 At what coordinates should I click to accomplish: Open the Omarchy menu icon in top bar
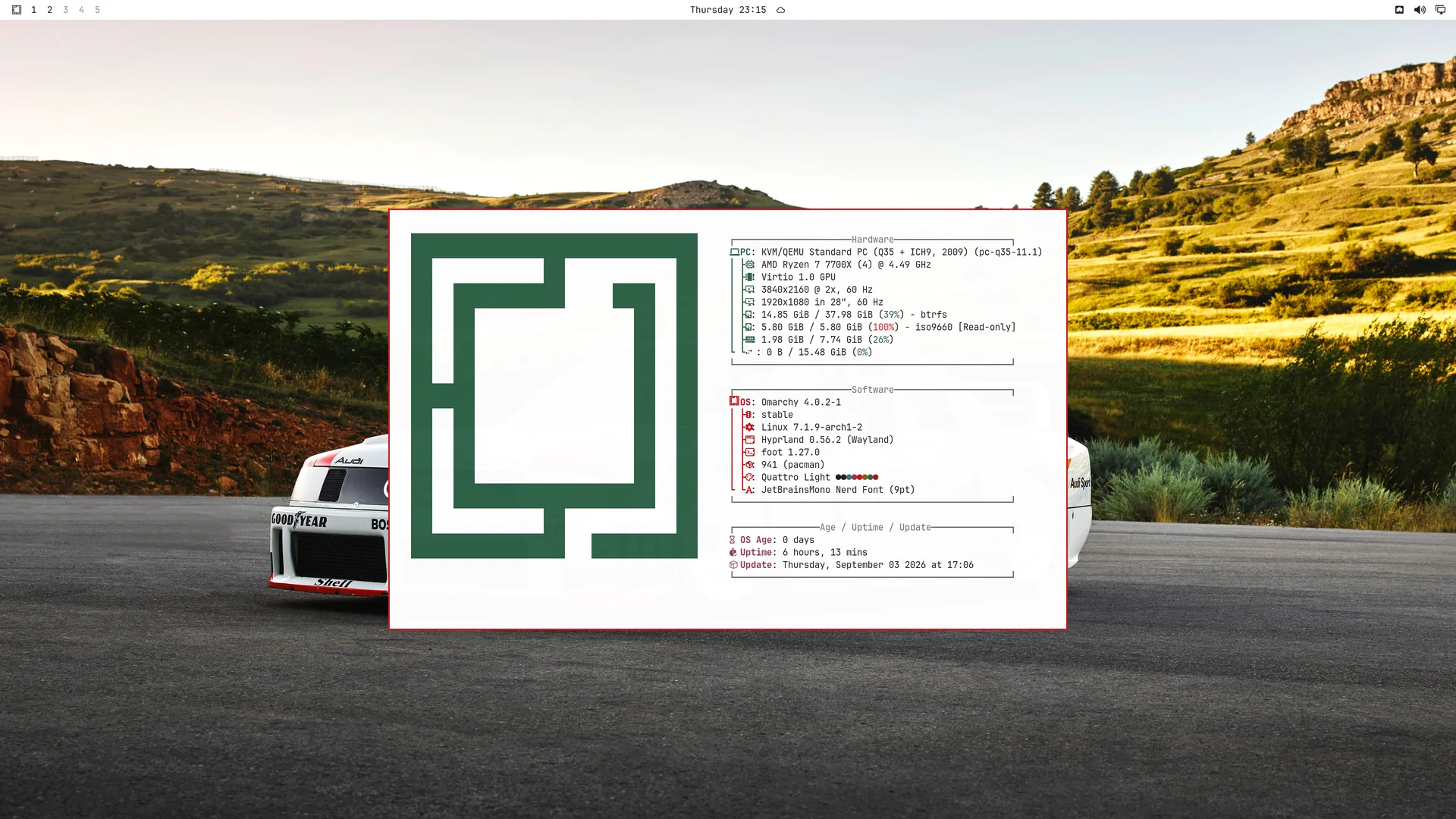pos(17,10)
